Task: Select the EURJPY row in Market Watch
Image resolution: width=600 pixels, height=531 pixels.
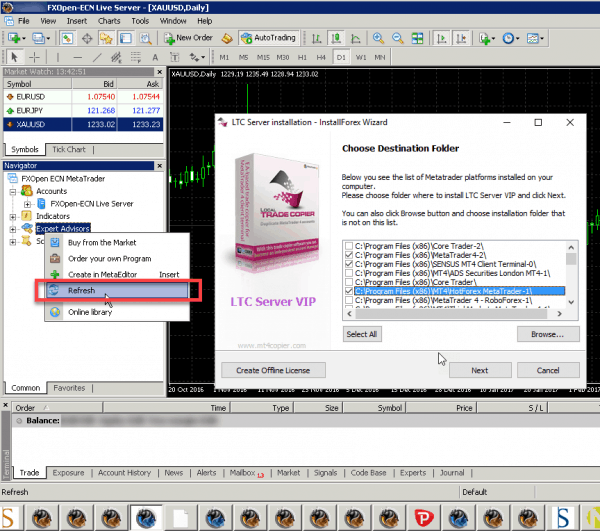Action: (83, 111)
